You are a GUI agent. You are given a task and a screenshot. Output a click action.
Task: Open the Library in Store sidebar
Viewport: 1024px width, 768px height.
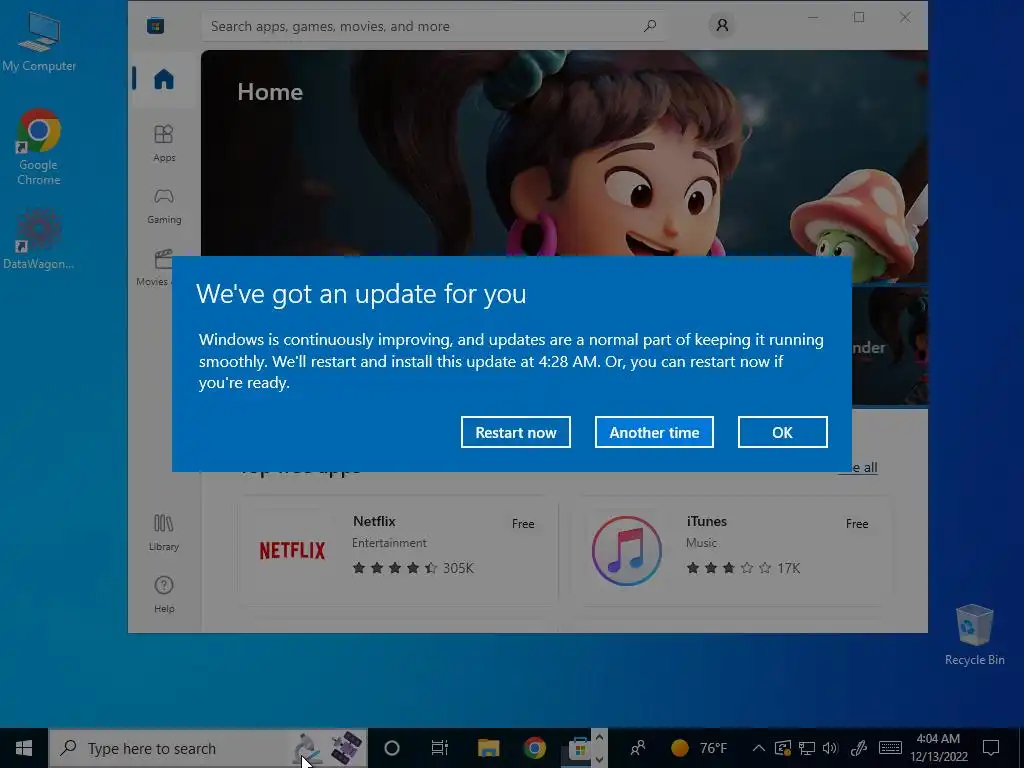pos(163,532)
